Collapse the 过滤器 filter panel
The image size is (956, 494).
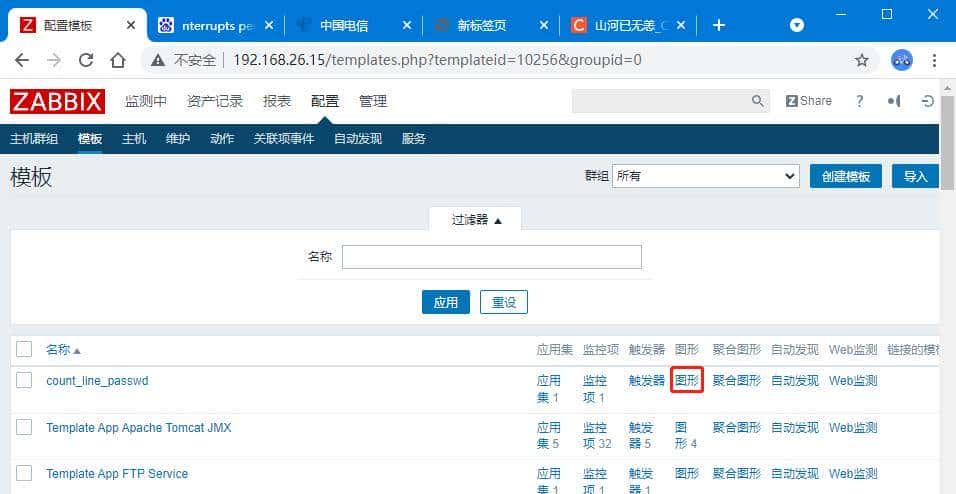[x=476, y=220]
